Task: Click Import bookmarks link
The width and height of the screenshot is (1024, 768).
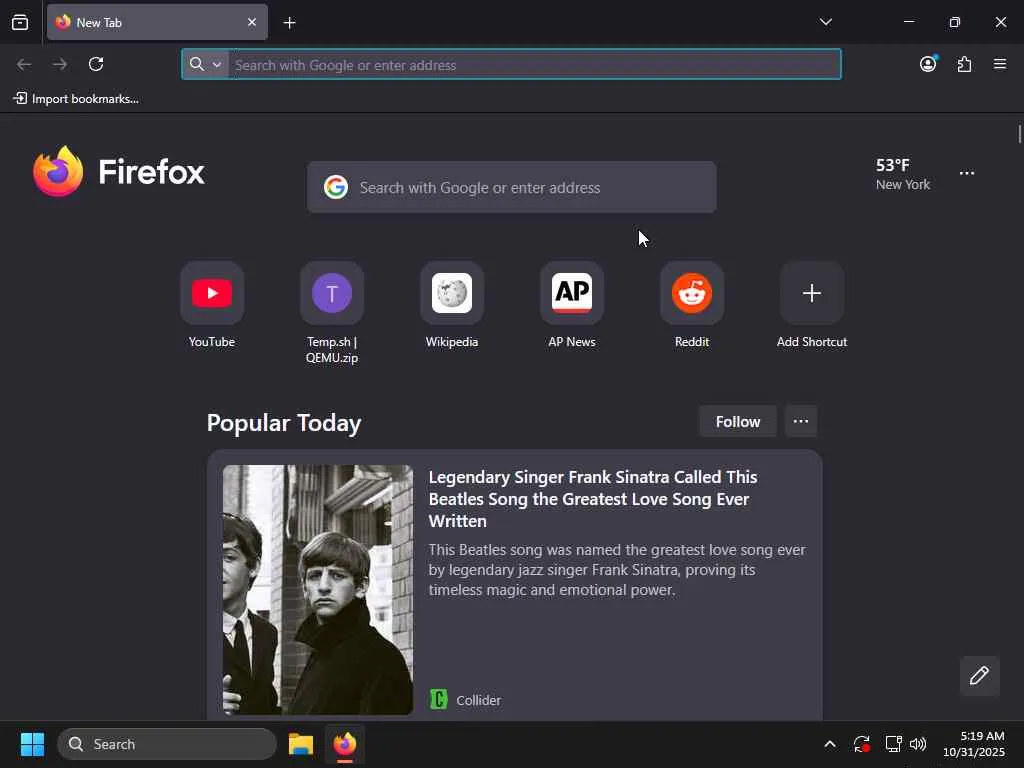Action: [x=76, y=99]
